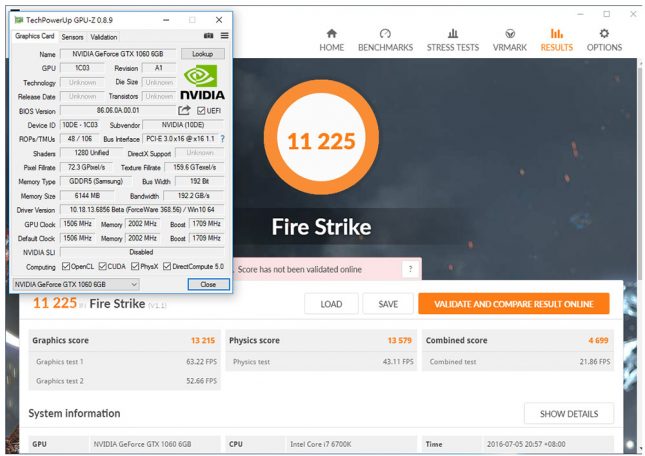Click the Intel Core i7 6700K text
Viewport: 645px width, 456px height.
pos(321,444)
